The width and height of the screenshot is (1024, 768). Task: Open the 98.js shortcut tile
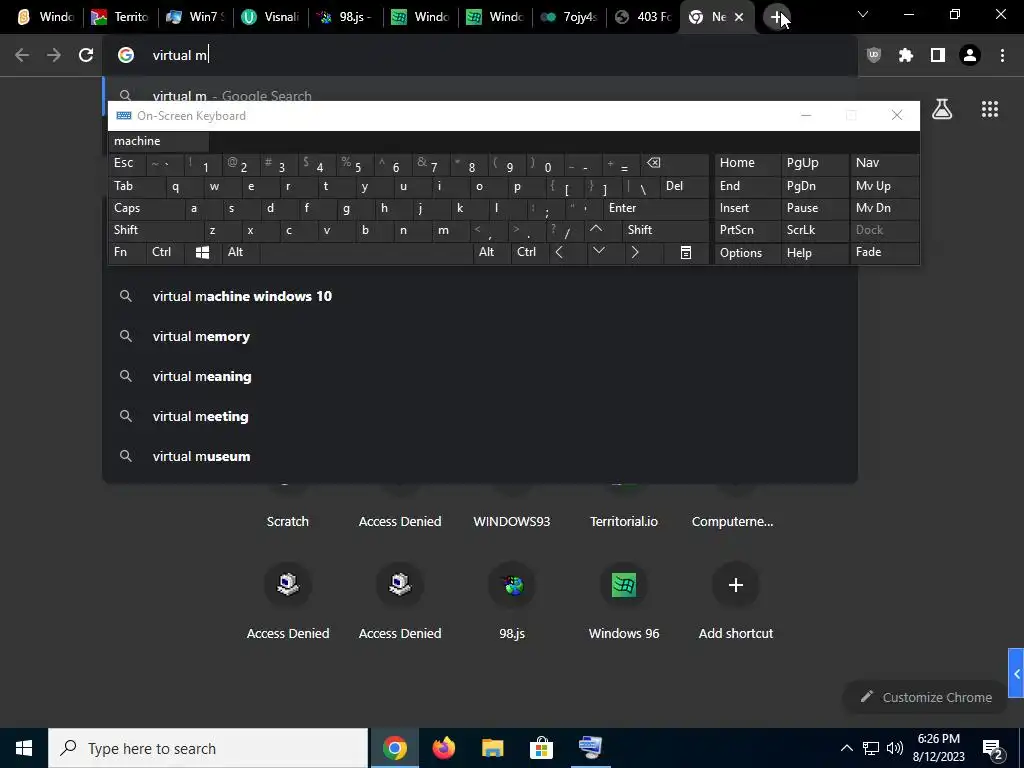[x=512, y=602]
